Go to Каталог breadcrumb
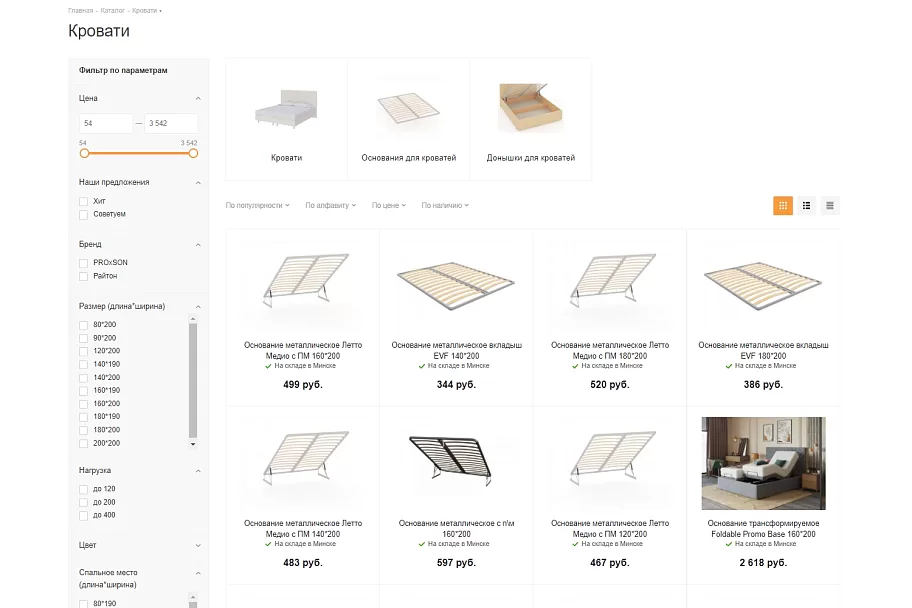The width and height of the screenshot is (912, 608). pyautogui.click(x=112, y=10)
